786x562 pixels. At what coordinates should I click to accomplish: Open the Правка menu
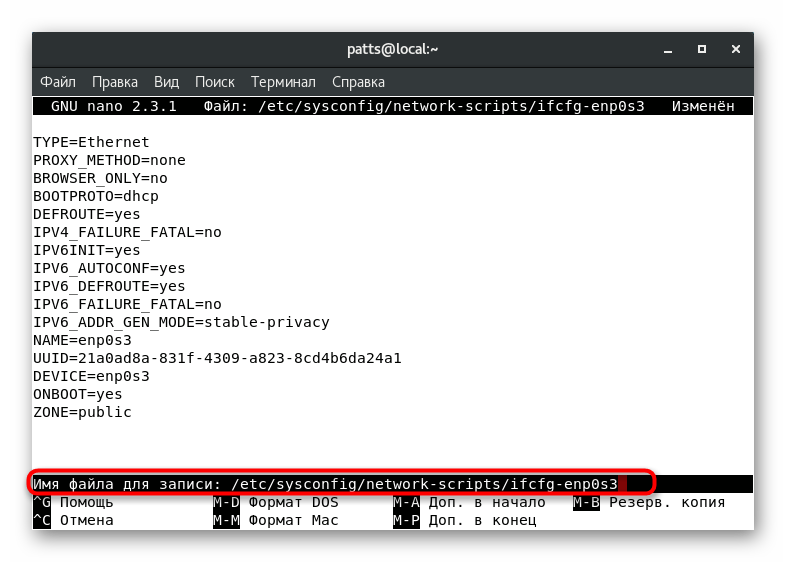pos(115,82)
